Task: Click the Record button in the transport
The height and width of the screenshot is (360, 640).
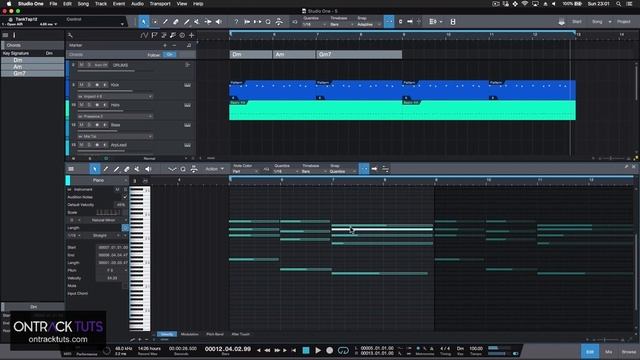Action: pos(329,350)
